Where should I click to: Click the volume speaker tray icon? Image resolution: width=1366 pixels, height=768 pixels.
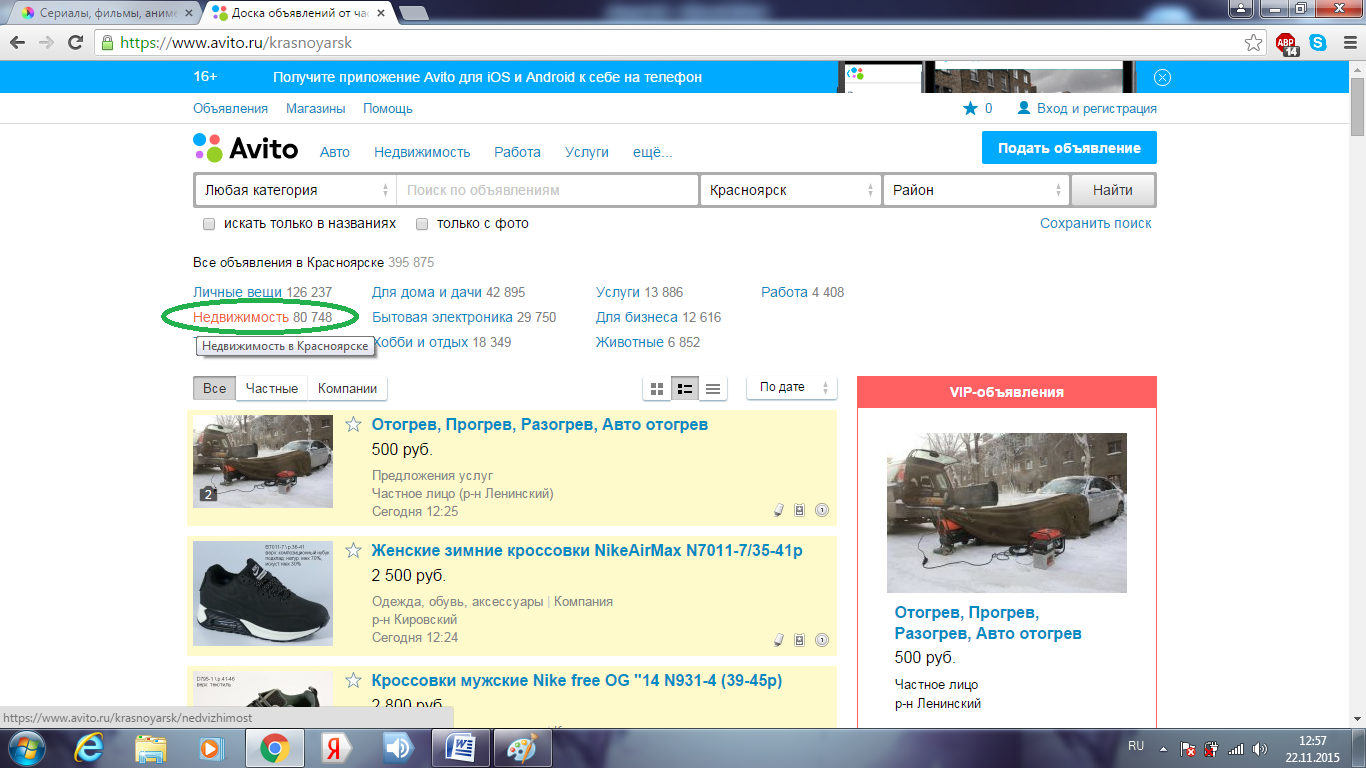[x=1258, y=748]
